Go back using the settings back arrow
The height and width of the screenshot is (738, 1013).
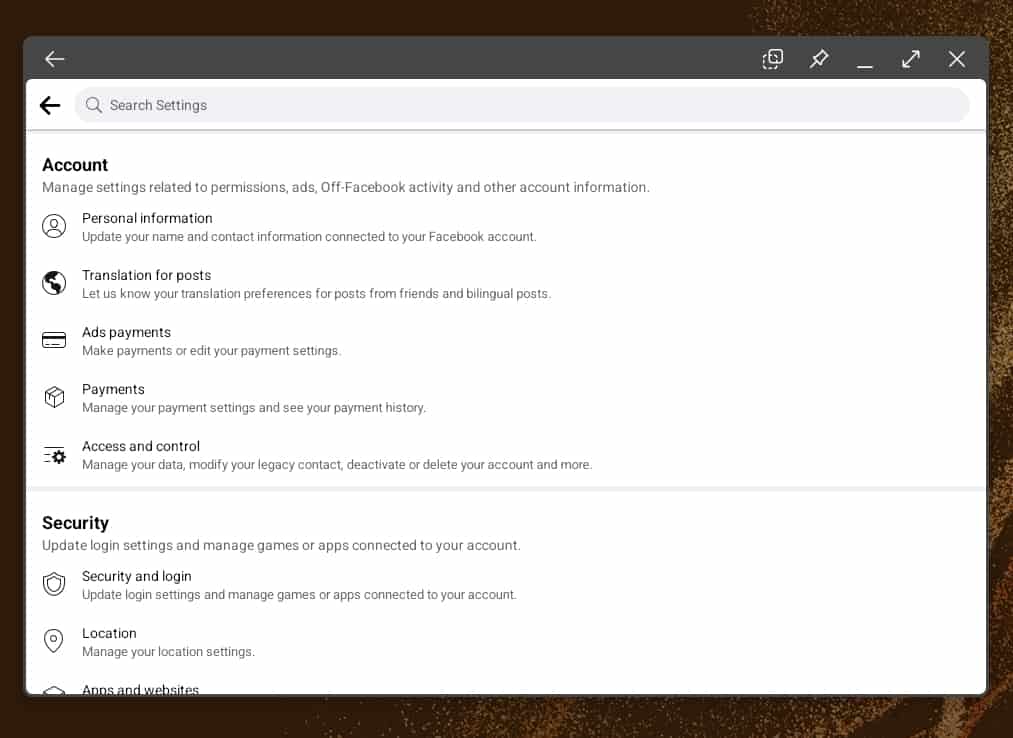click(x=50, y=105)
